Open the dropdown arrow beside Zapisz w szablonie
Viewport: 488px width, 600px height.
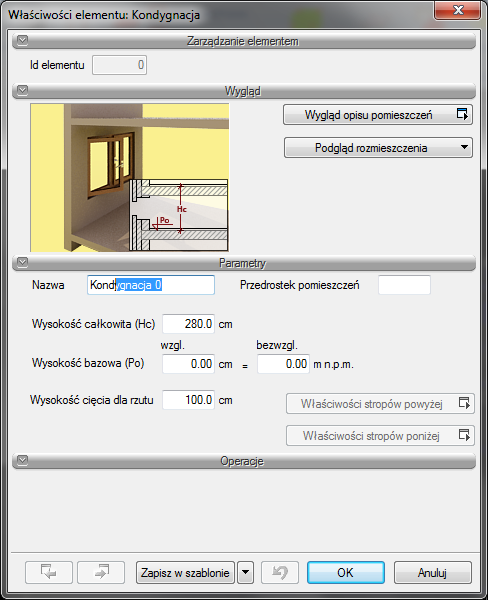(245, 572)
